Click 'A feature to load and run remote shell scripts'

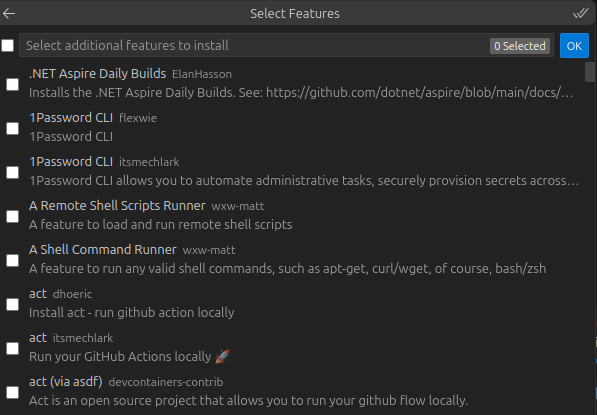pyautogui.click(x=161, y=225)
